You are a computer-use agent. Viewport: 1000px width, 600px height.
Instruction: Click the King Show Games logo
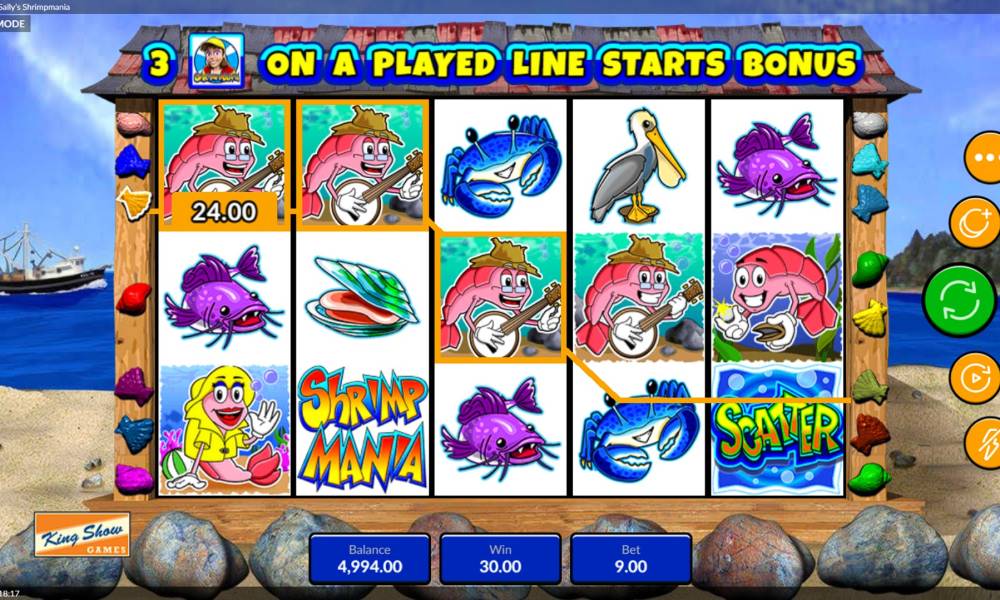[x=82, y=534]
